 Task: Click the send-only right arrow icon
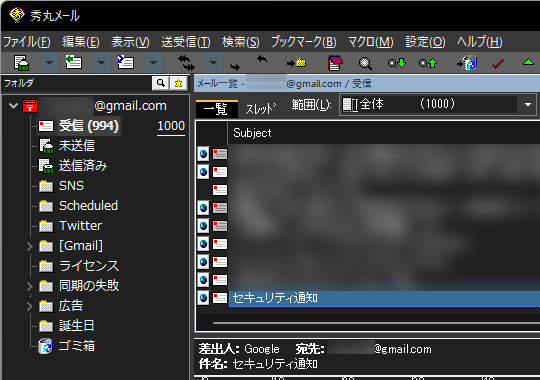coord(235,66)
